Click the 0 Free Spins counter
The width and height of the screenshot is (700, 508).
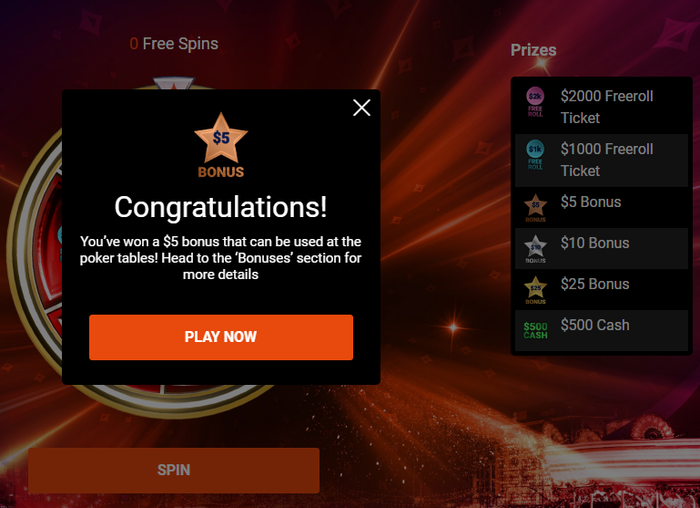point(174,44)
